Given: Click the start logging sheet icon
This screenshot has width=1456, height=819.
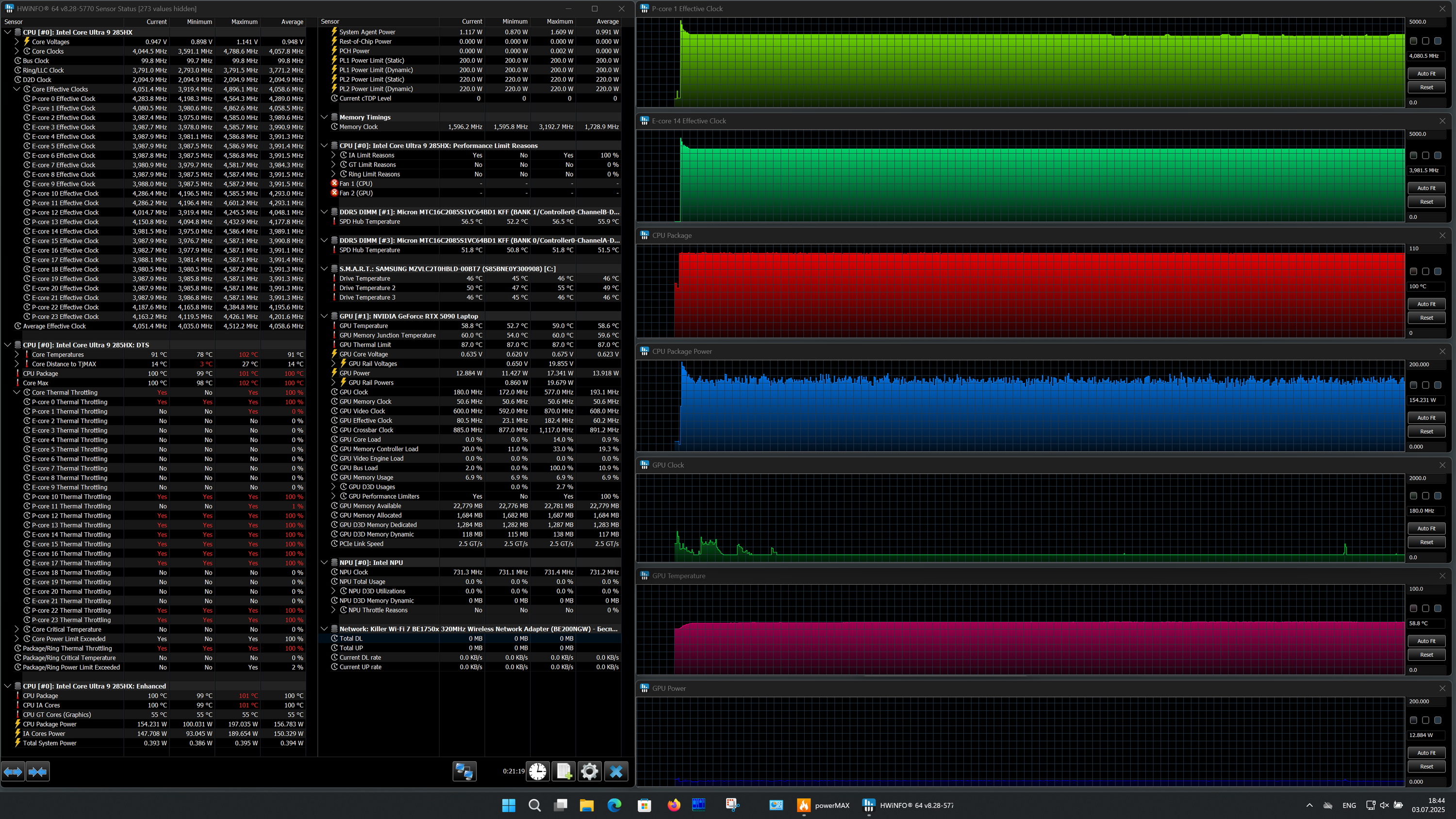Looking at the screenshot, I should click(563, 771).
